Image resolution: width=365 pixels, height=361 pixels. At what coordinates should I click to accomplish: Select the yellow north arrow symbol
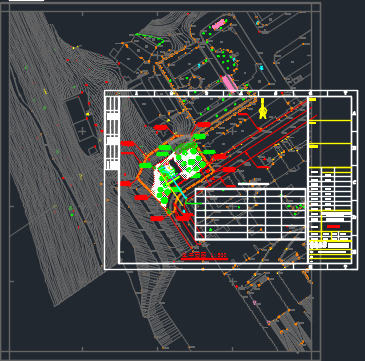(263, 109)
